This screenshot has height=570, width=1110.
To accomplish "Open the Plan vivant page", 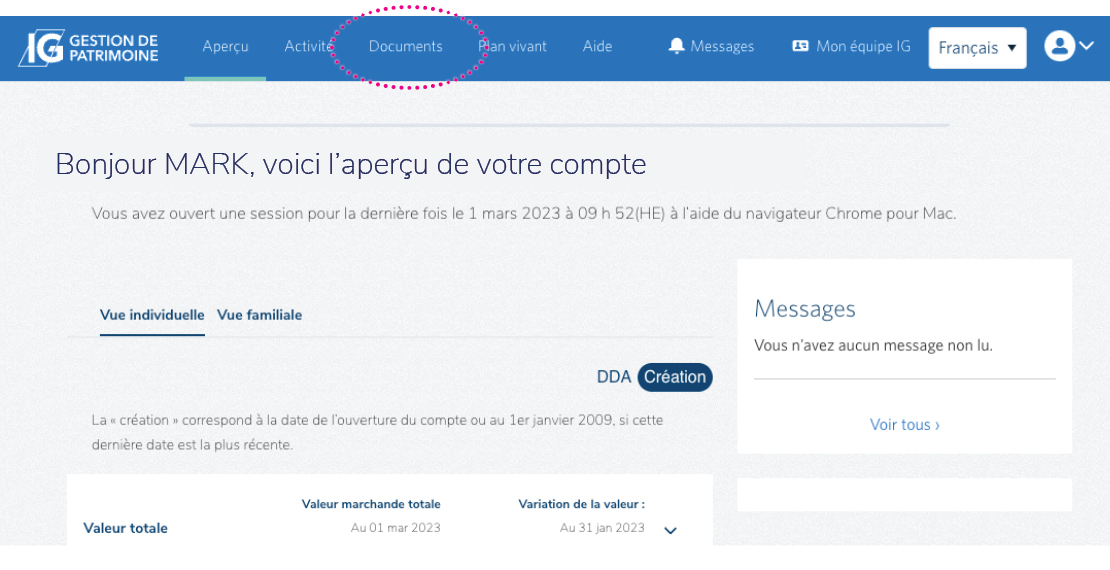I will click(x=513, y=46).
